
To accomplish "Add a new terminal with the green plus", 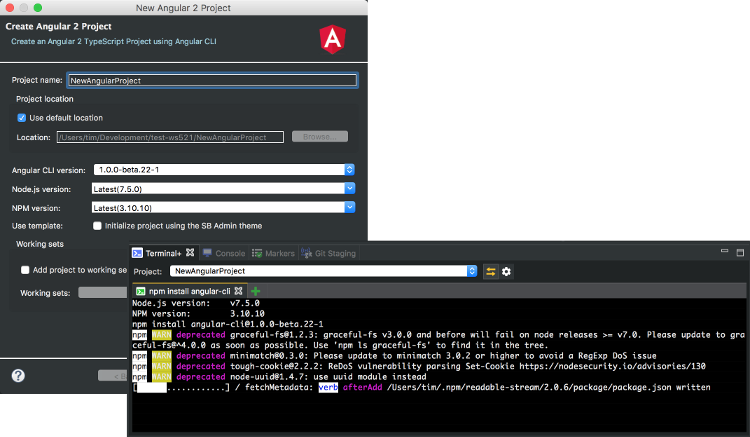I will (255, 291).
